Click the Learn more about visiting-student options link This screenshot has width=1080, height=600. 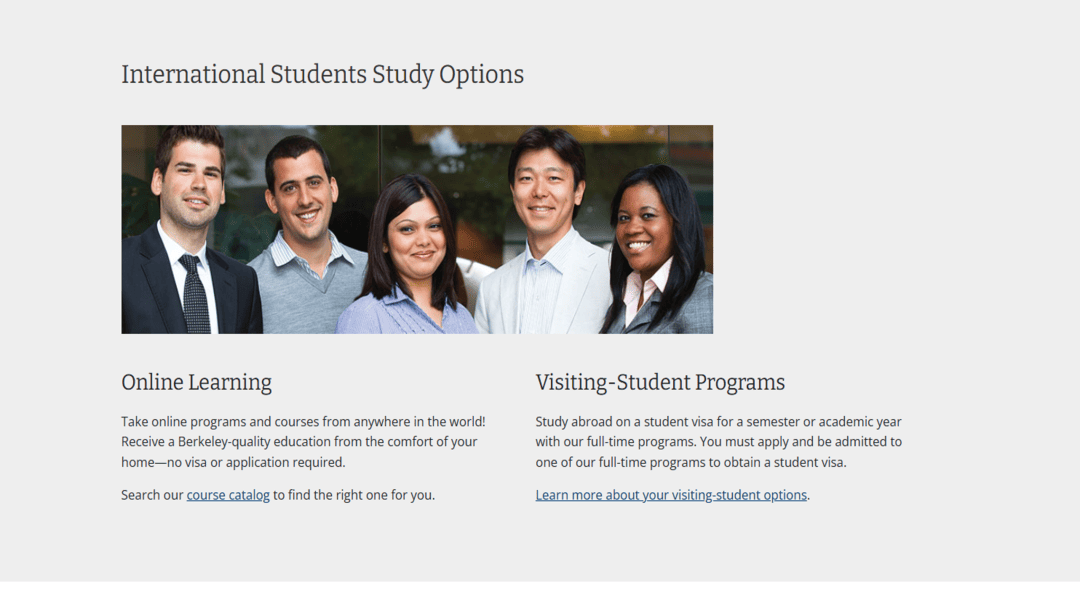[x=671, y=495]
